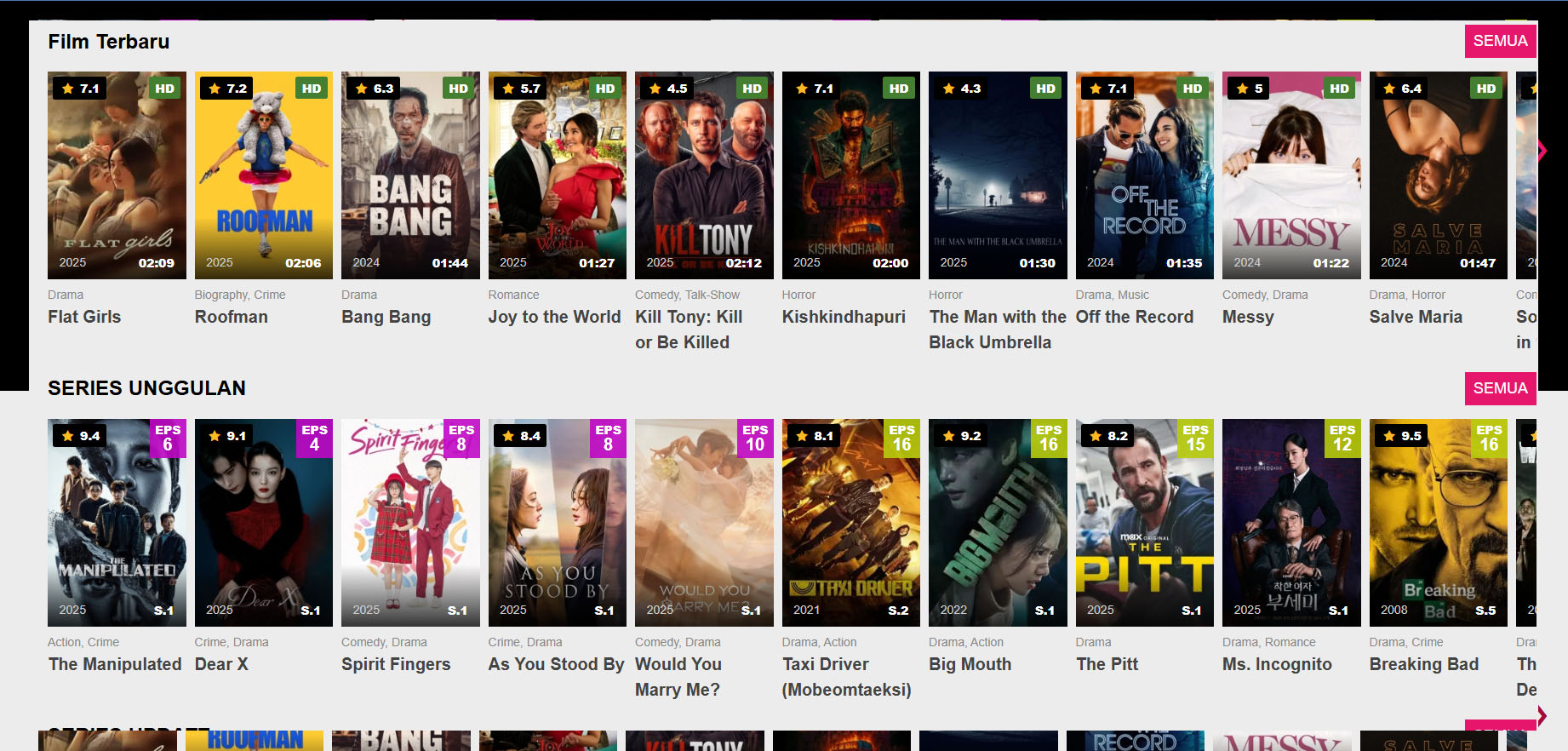
Task: Click the Joy to the World title link
Action: [554, 317]
